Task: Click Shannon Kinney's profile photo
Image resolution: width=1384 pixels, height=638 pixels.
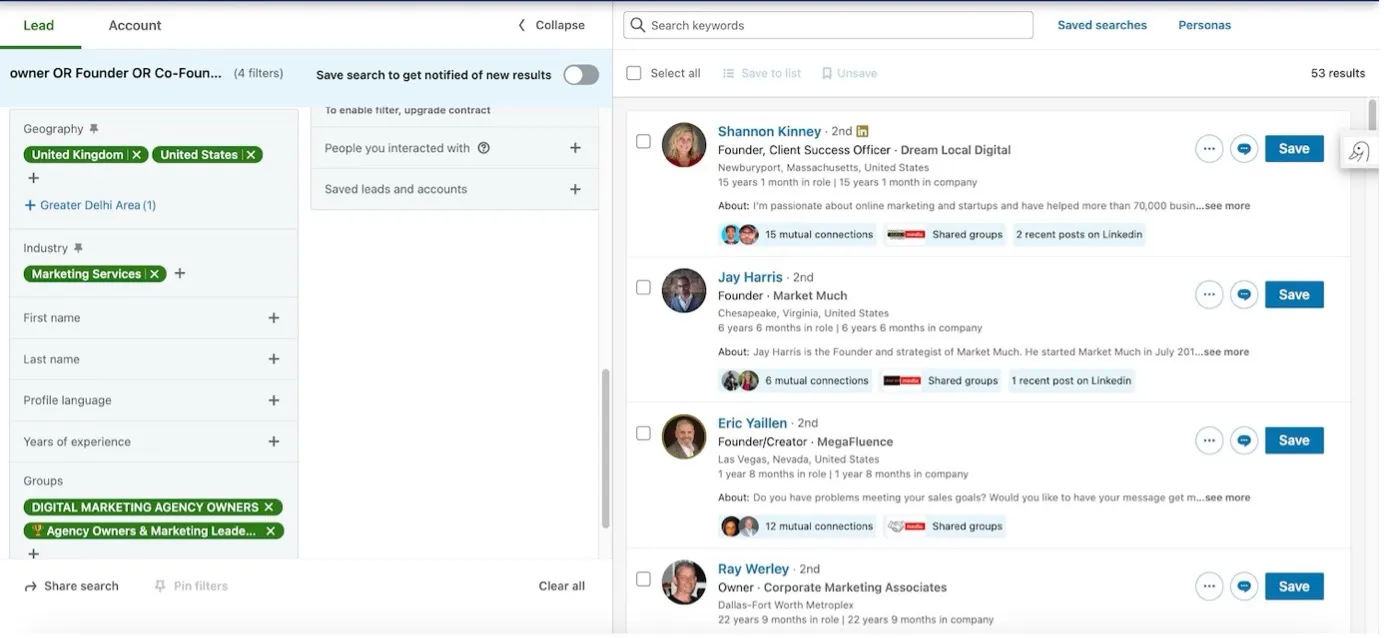Action: 684,145
